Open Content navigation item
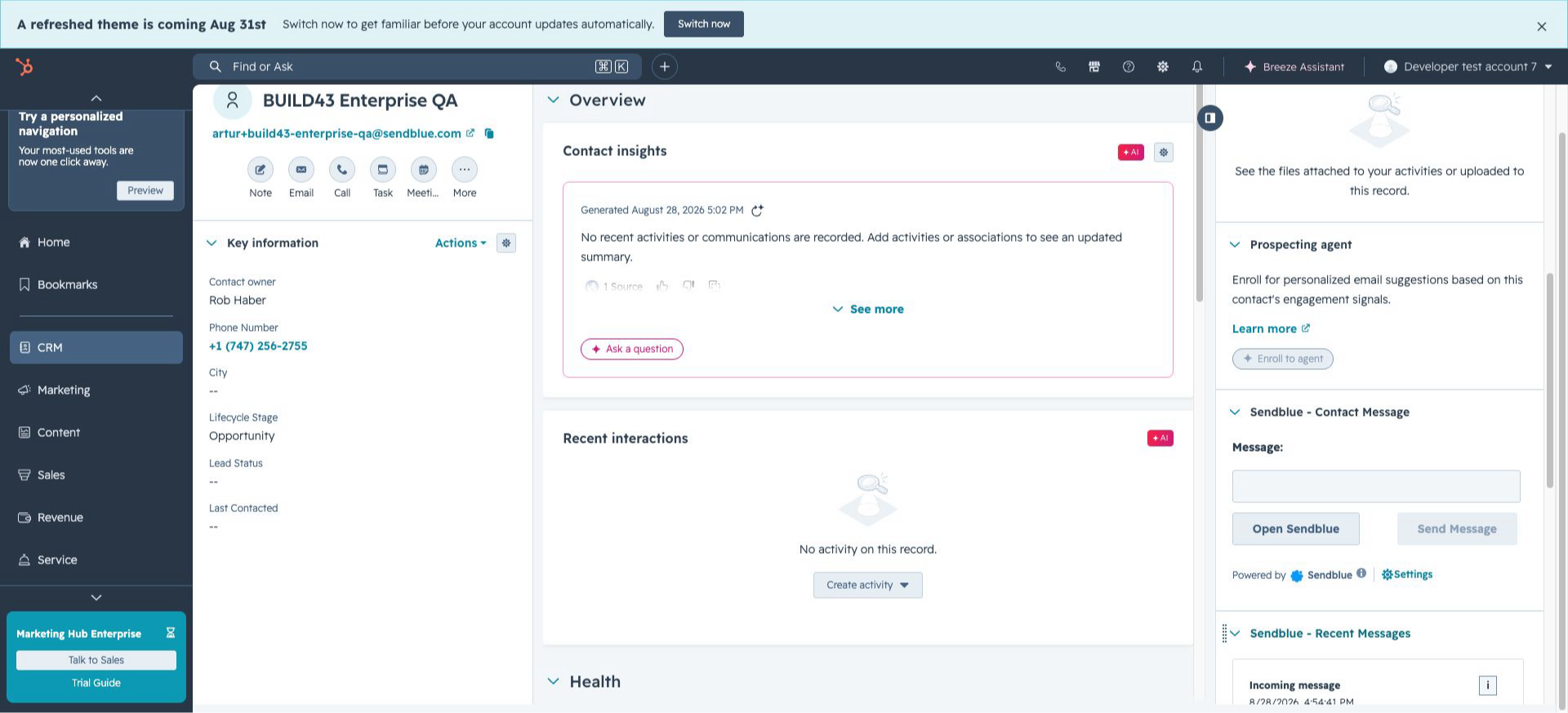Screen dimensions: 1568x713 (96, 433)
